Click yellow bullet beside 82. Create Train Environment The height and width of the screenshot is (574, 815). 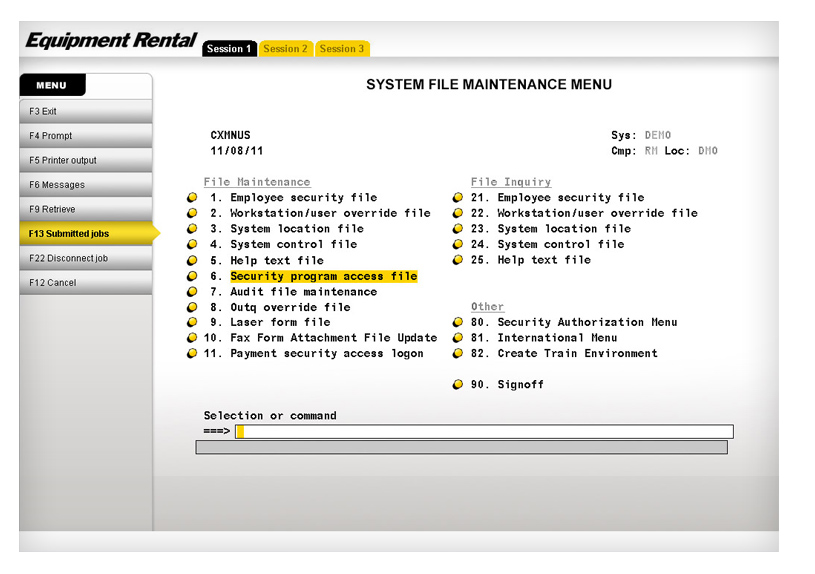coord(458,354)
